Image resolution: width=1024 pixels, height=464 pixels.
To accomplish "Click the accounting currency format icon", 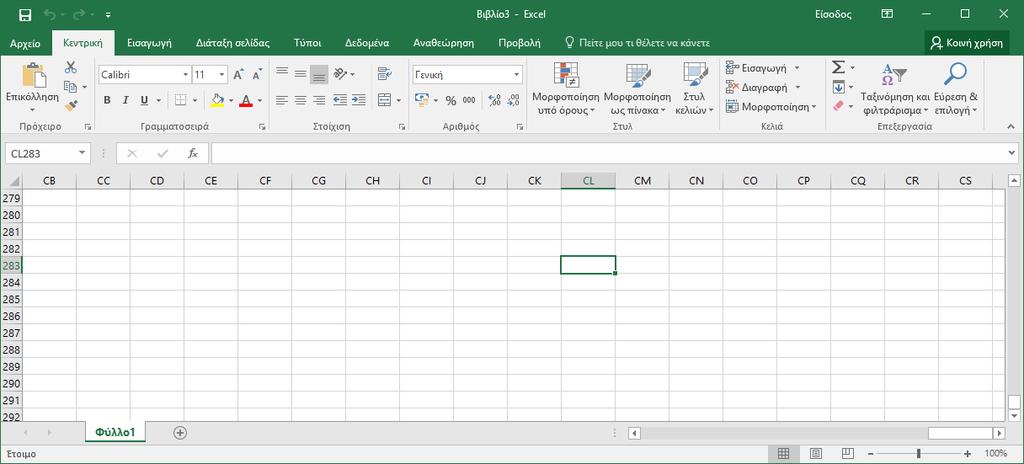I will pyautogui.click(x=421, y=100).
